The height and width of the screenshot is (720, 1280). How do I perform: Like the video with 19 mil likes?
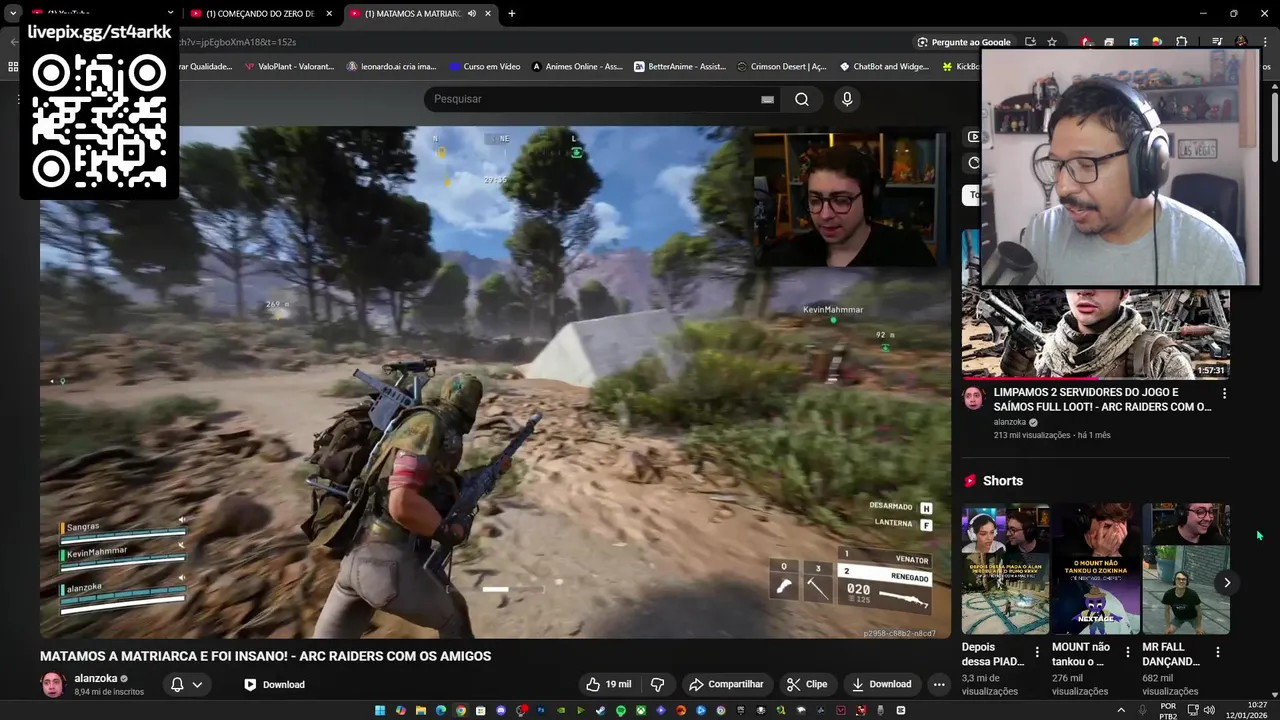pyautogui.click(x=609, y=684)
